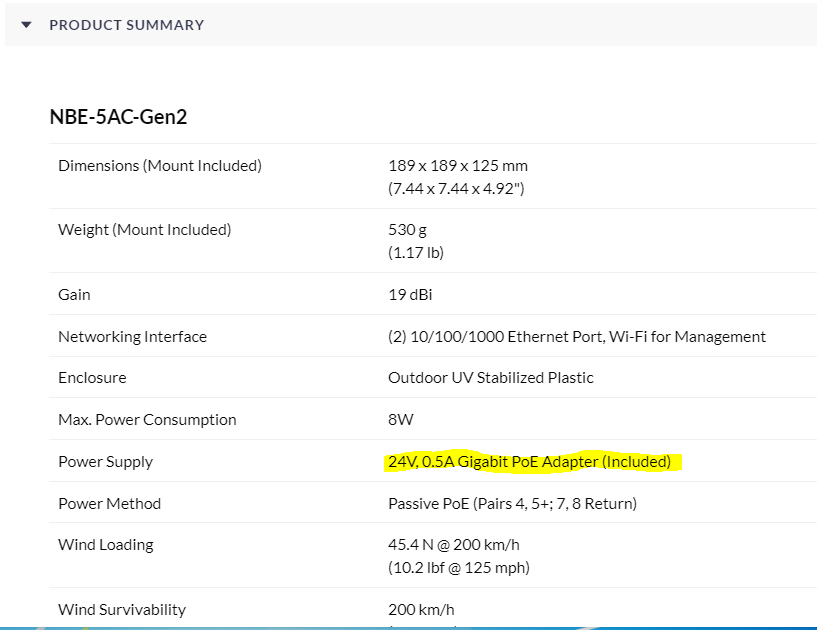
Task: Select the highlighted 24V, 0.5A PoE Adapter text
Action: click(x=529, y=462)
